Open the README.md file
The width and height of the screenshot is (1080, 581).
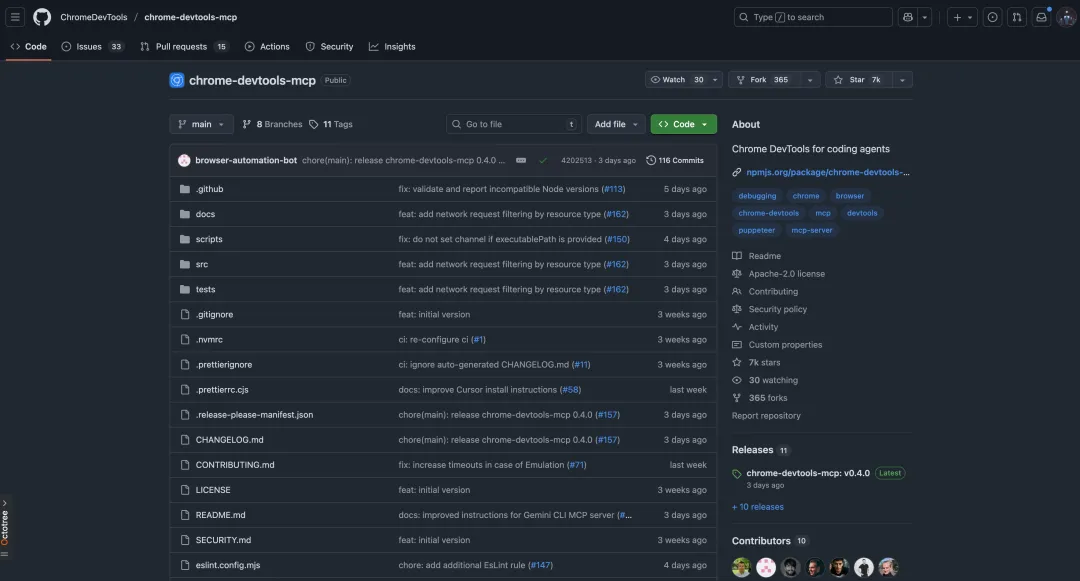point(220,515)
